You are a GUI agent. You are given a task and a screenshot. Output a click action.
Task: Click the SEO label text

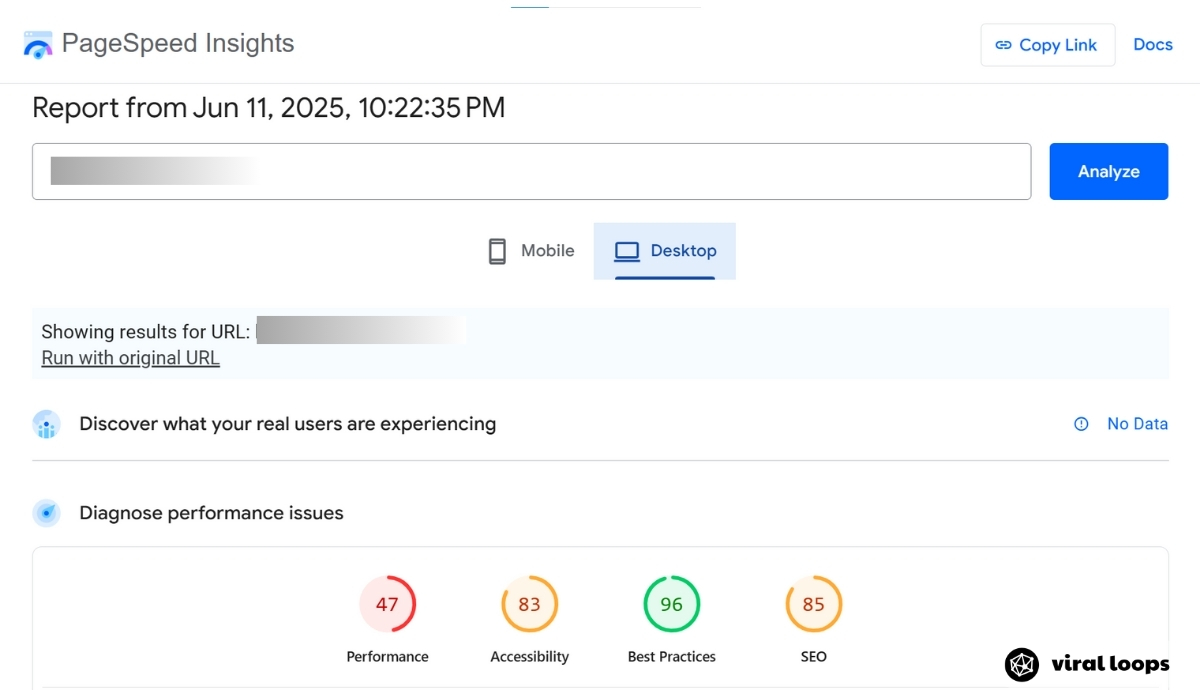[813, 657]
